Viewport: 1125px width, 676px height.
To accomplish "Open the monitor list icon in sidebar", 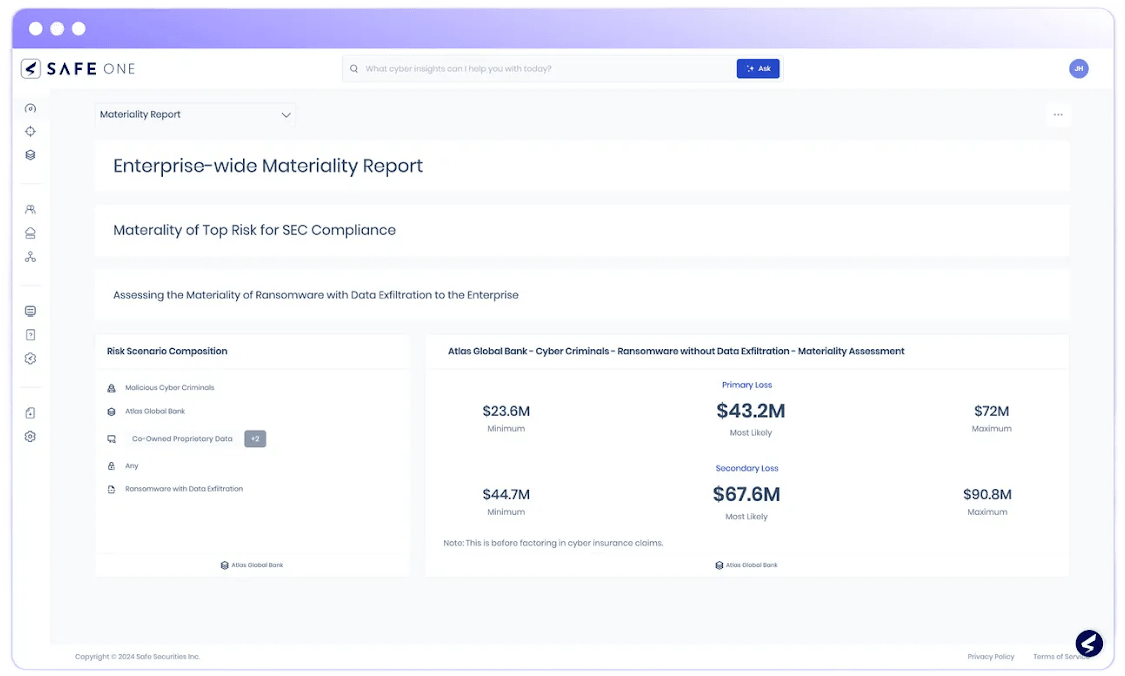I will 30,311.
